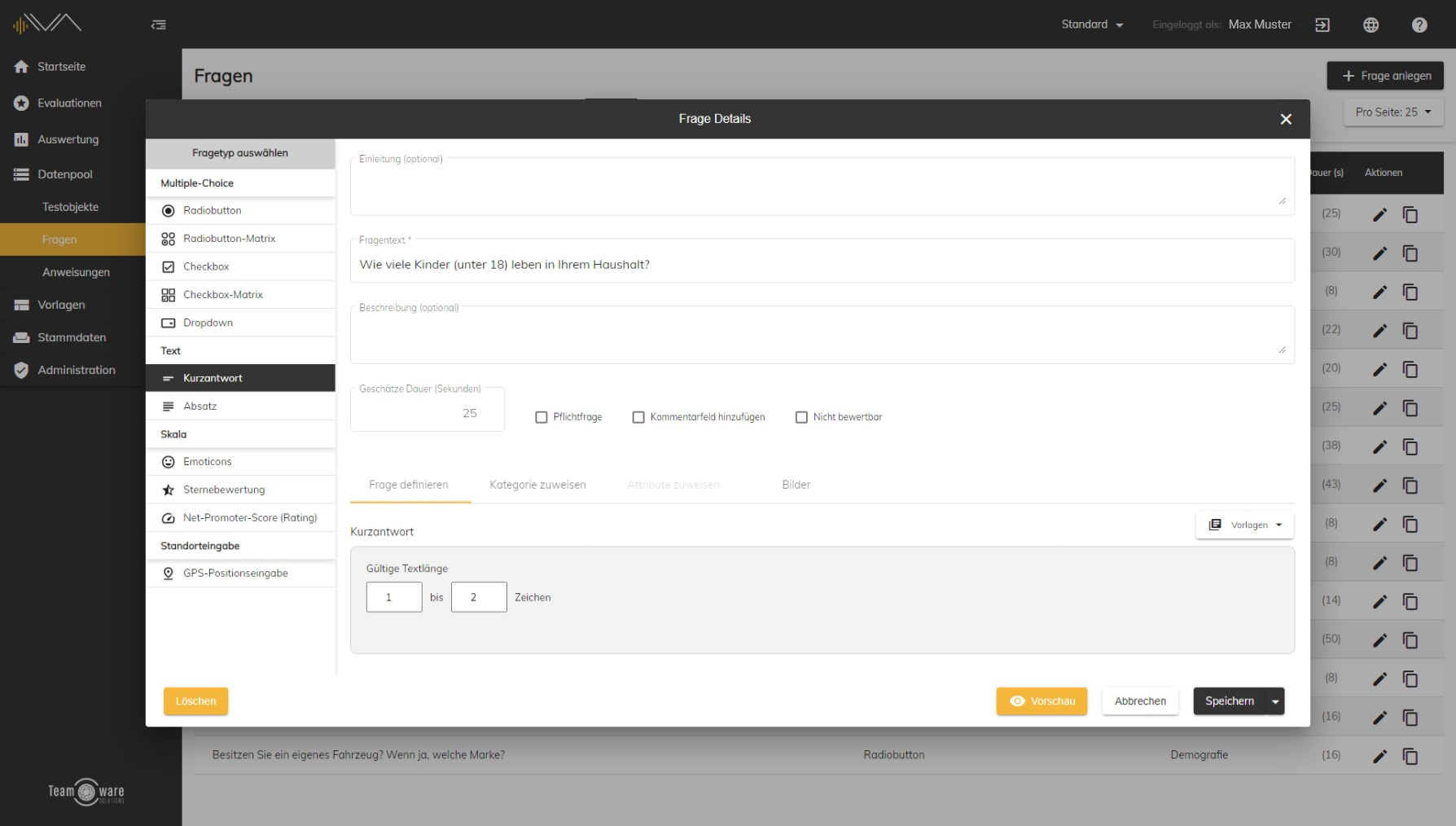Click into the Einleitung (optional) field
This screenshot has width=1456, height=826.
pos(822,187)
